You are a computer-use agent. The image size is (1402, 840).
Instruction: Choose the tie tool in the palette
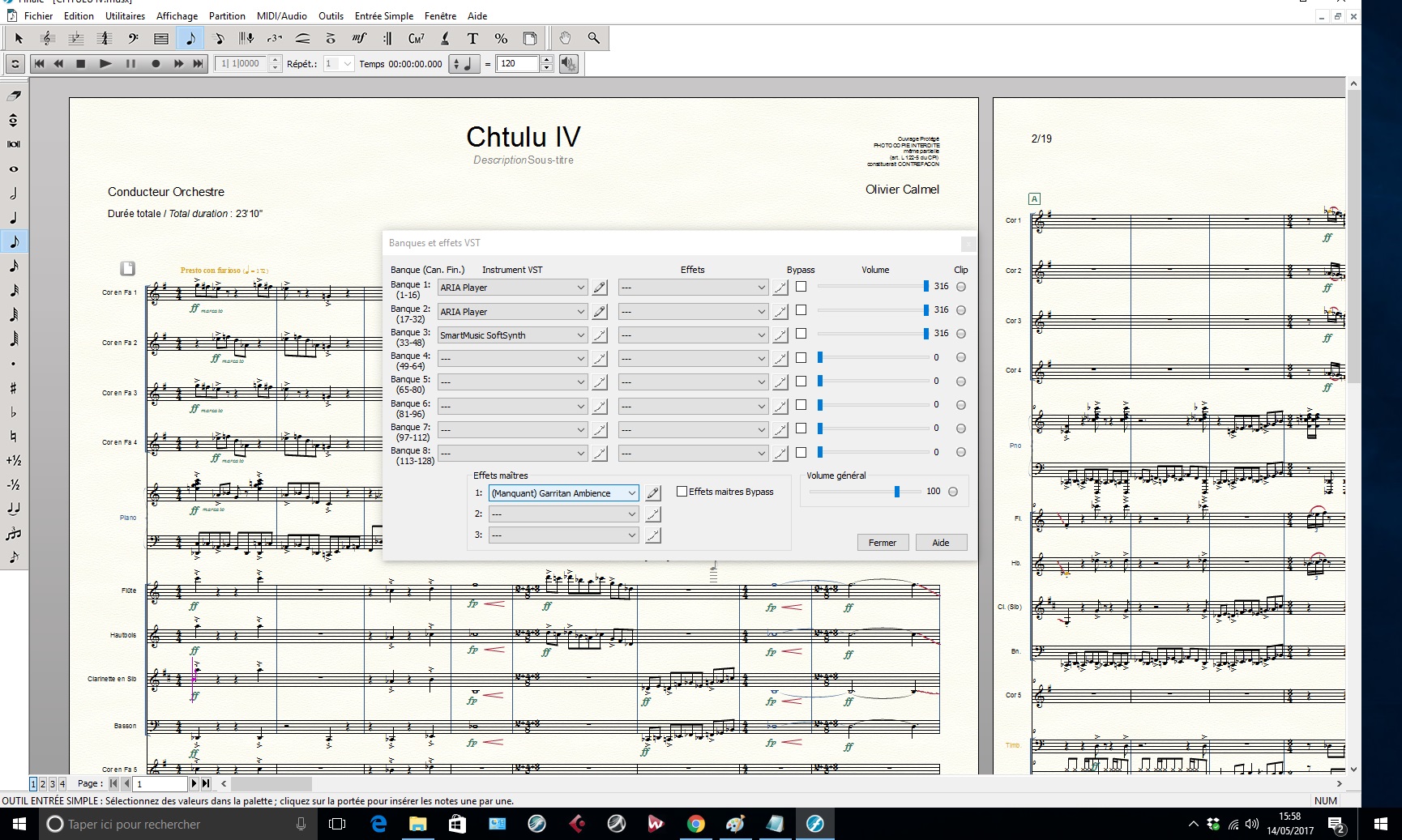click(x=14, y=510)
